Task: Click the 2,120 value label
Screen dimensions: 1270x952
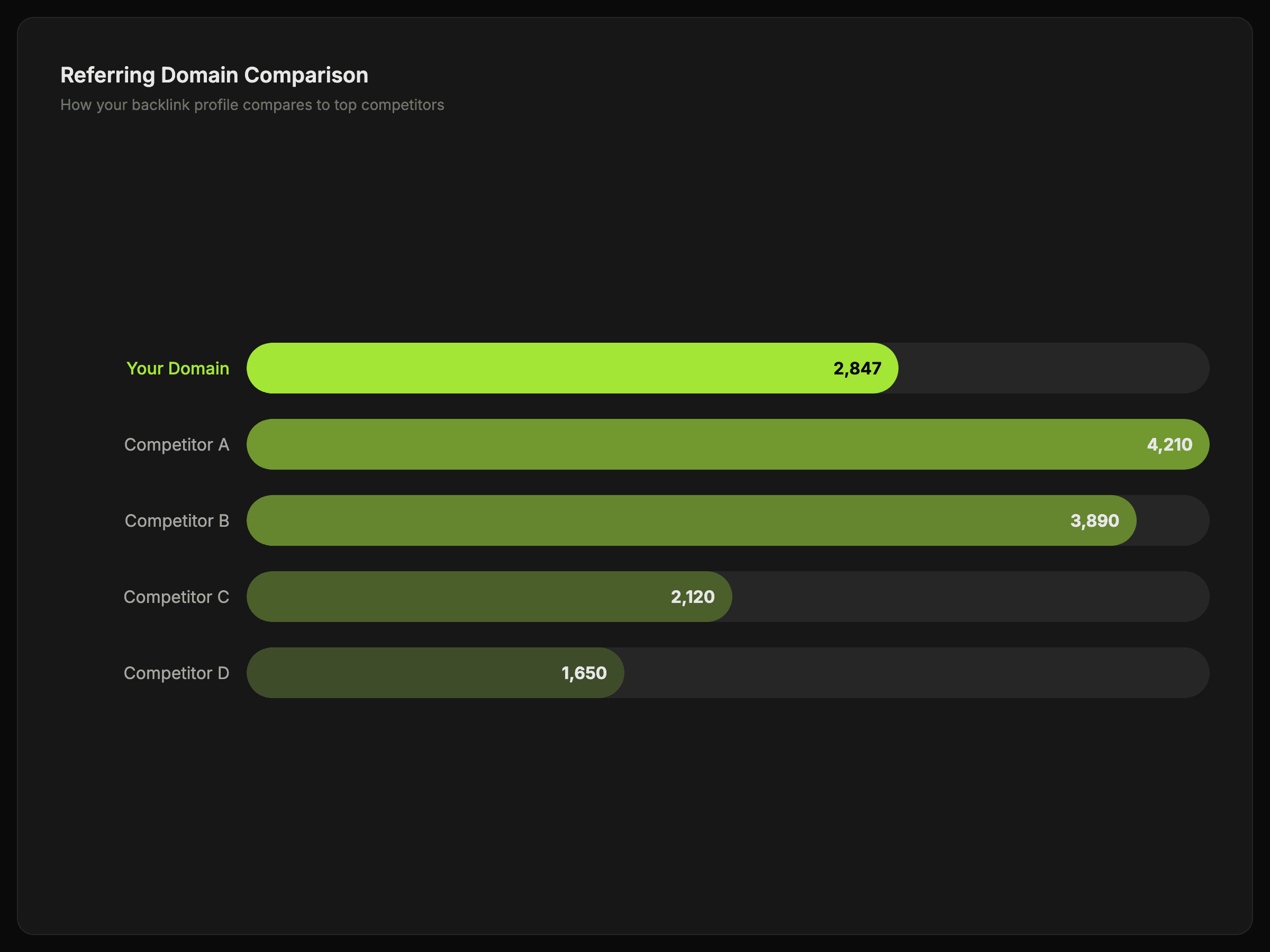Action: (692, 597)
